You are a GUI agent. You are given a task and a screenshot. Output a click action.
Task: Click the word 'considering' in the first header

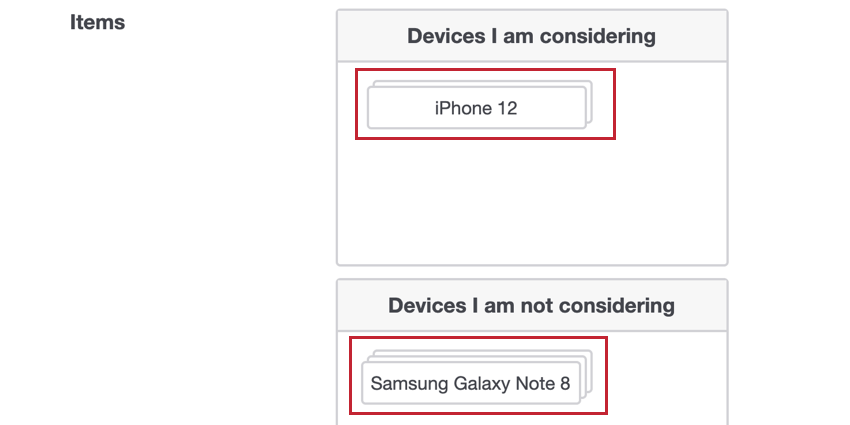(x=597, y=36)
